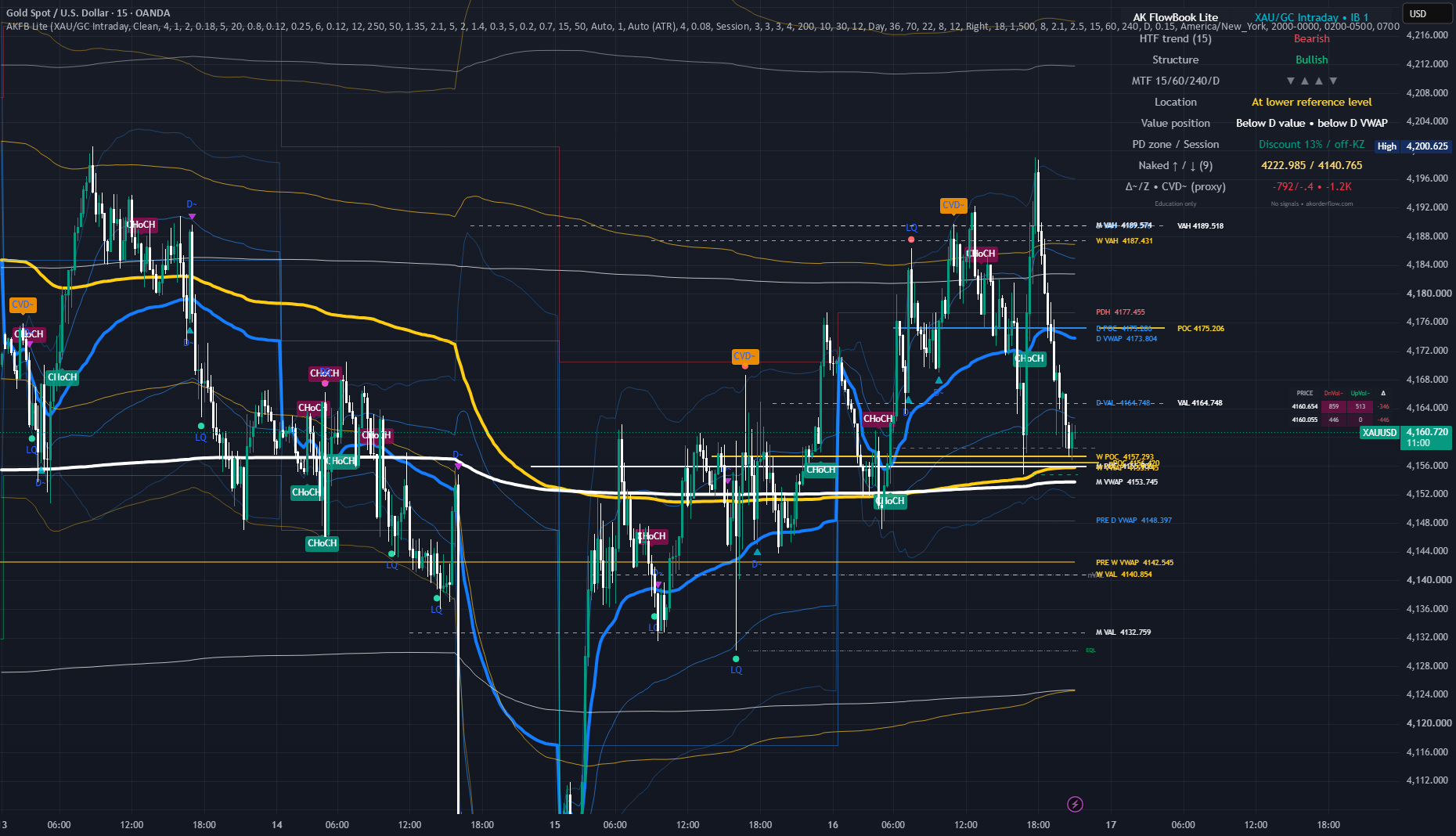Click the W VAH 4187.431 level label

coord(1124,241)
